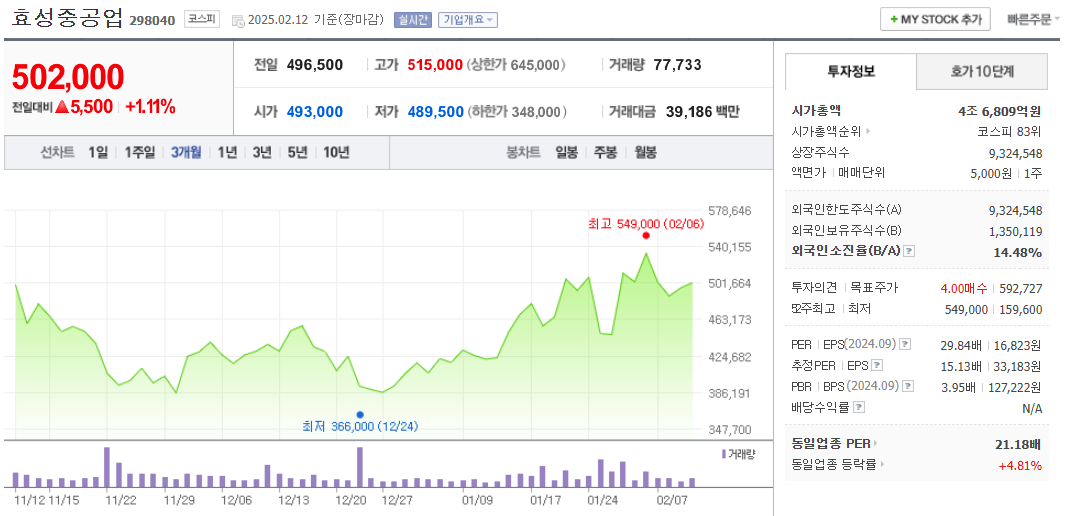Click the 저가 value 489,500
This screenshot has width=1068, height=516.
[435, 112]
